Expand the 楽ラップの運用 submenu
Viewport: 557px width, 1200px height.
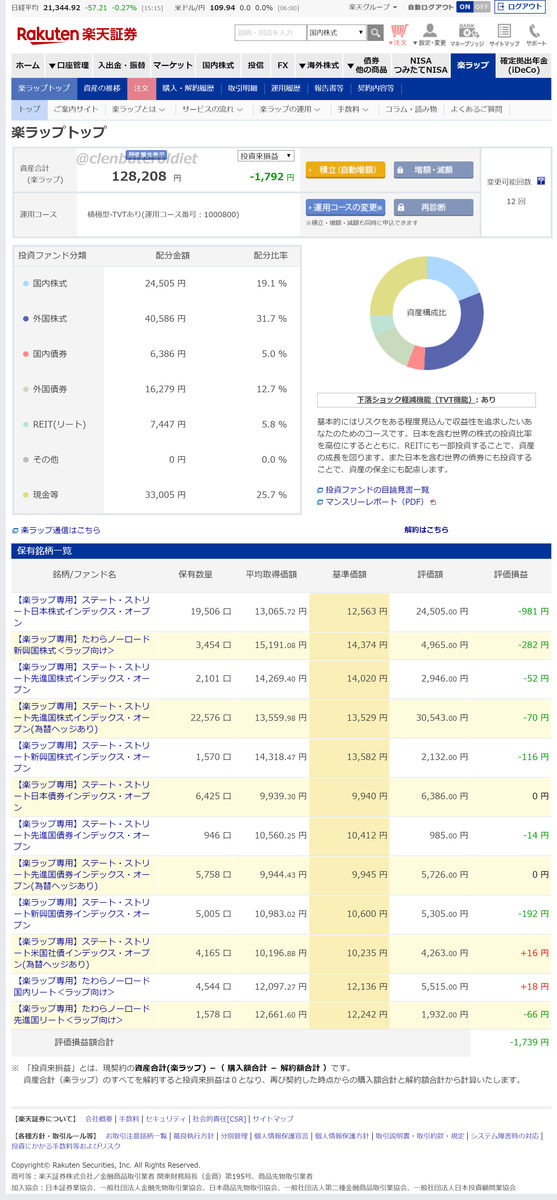pos(292,108)
